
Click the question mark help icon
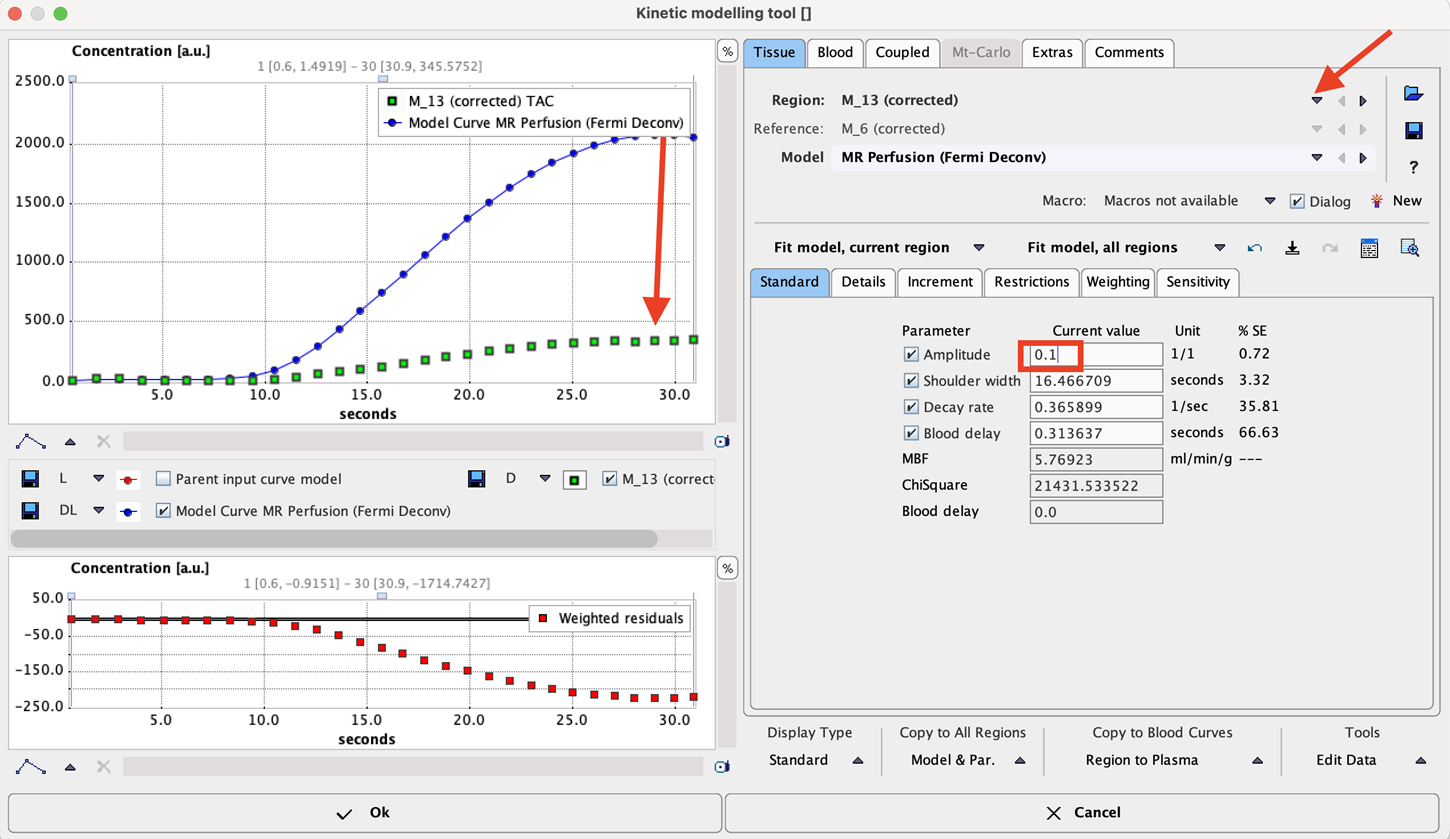point(1413,167)
